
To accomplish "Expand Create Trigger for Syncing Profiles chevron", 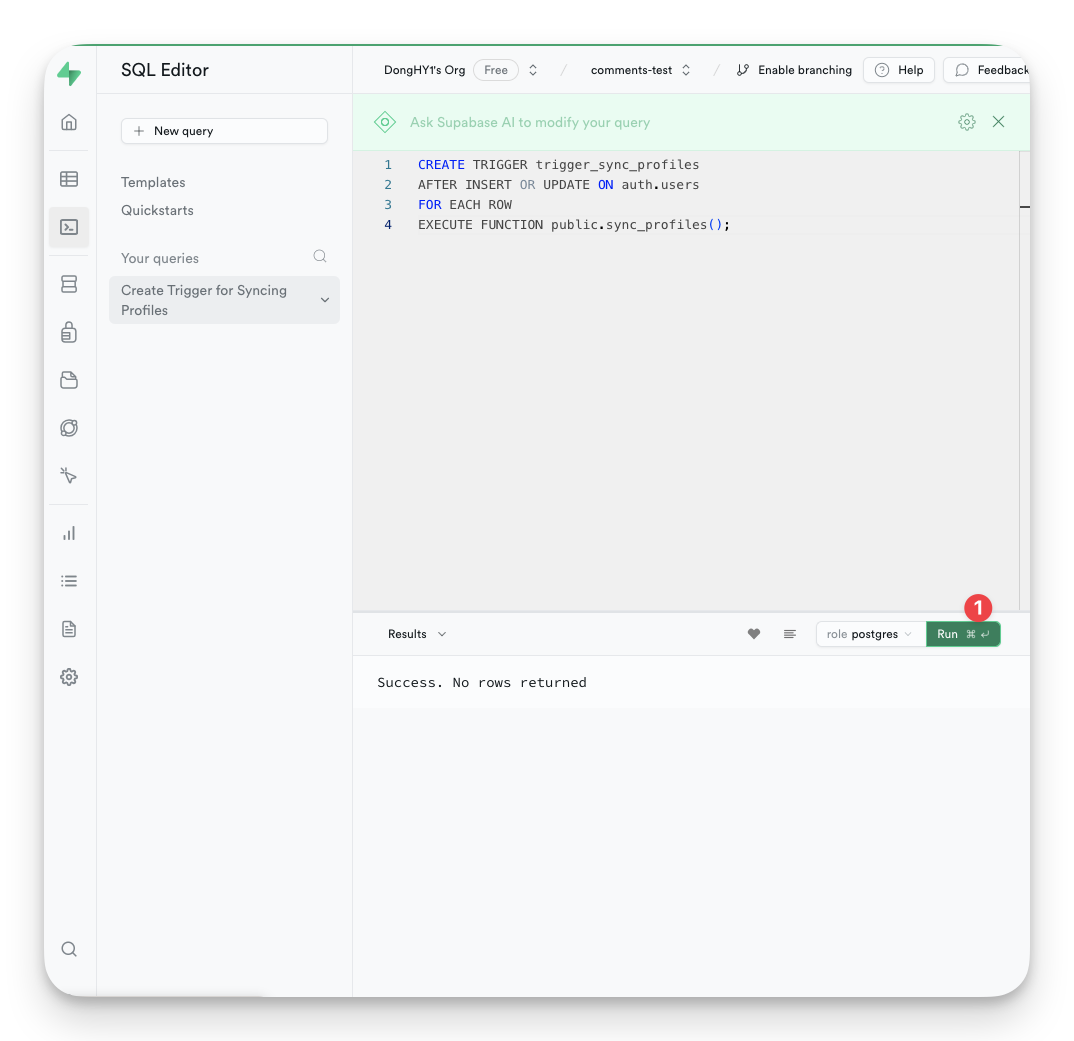I will pos(324,300).
